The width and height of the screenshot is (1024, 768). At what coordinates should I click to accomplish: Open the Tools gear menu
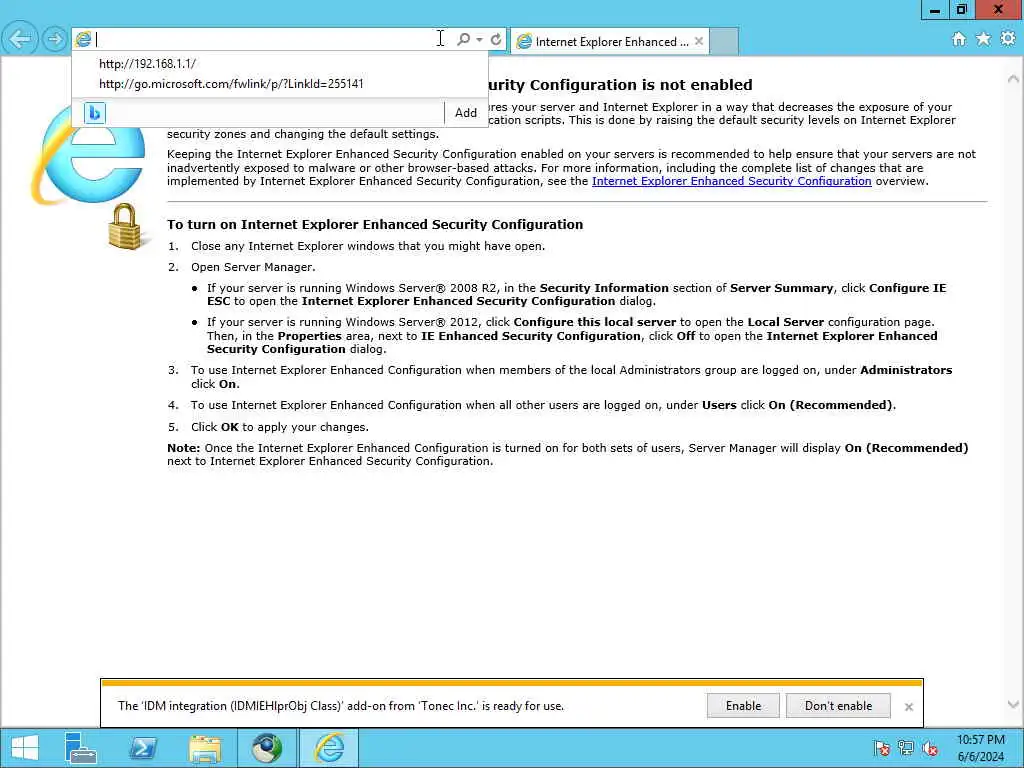pos(1008,39)
